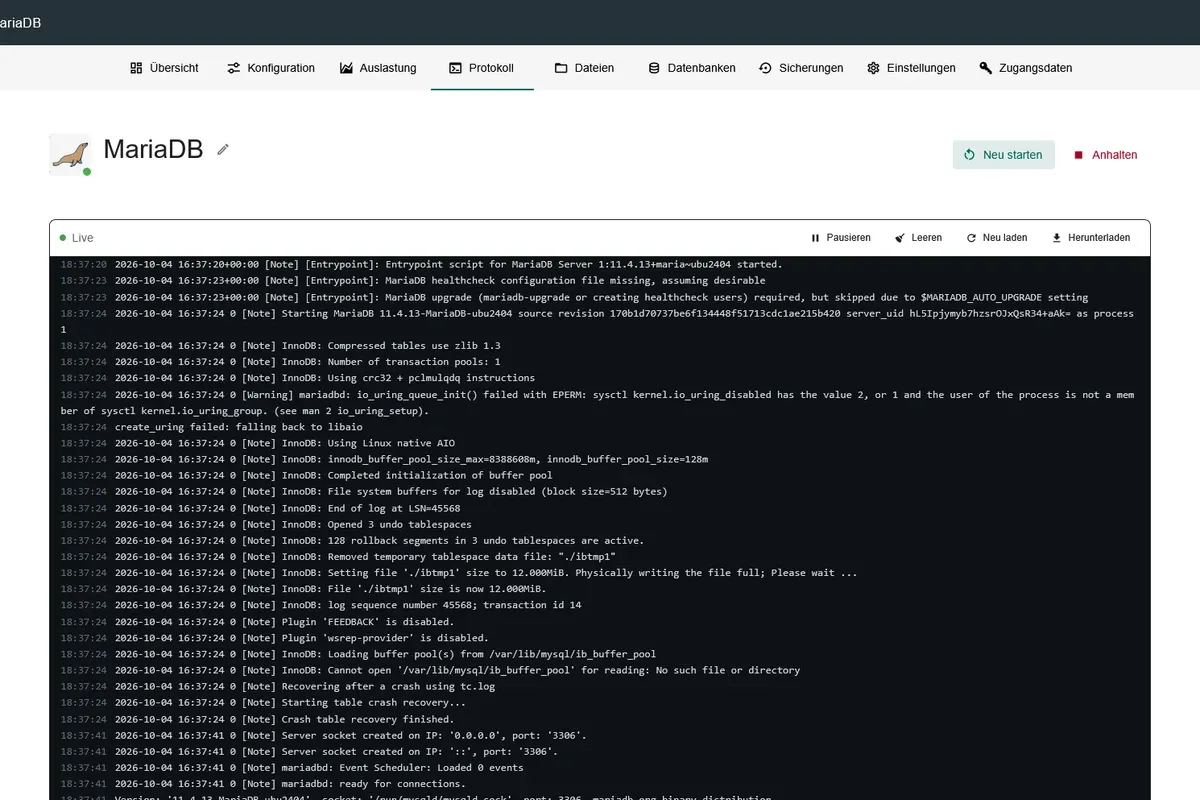Click the Zugangsdaten key icon

(985, 68)
